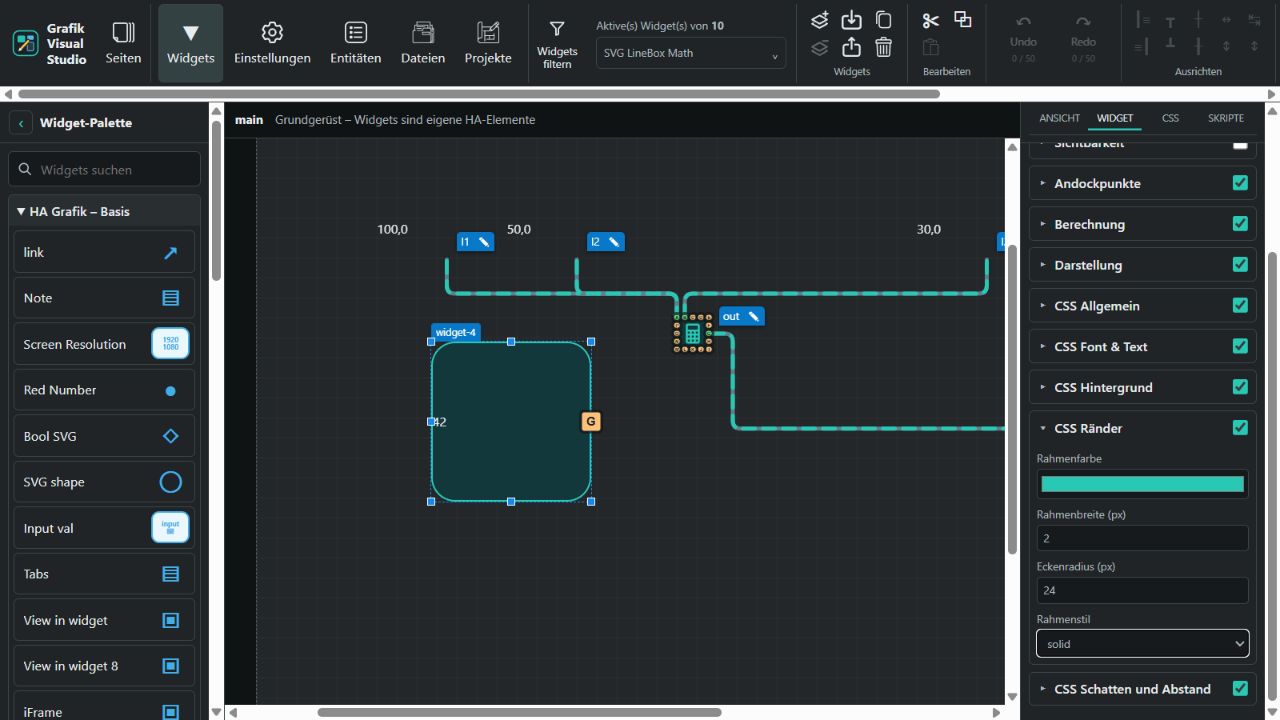This screenshot has width=1280, height=720.
Task: Click the Widgets suchen search field
Action: point(104,170)
